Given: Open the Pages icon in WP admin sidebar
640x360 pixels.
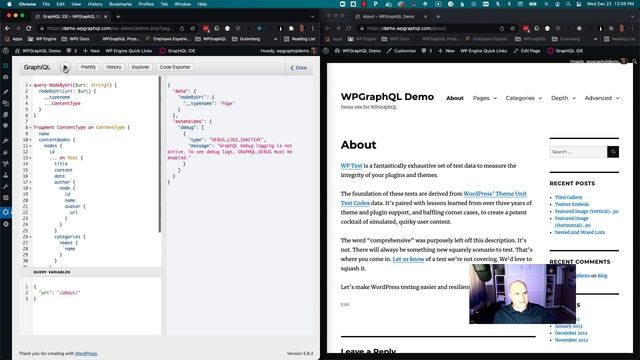Looking at the screenshot, I should (x=6, y=115).
